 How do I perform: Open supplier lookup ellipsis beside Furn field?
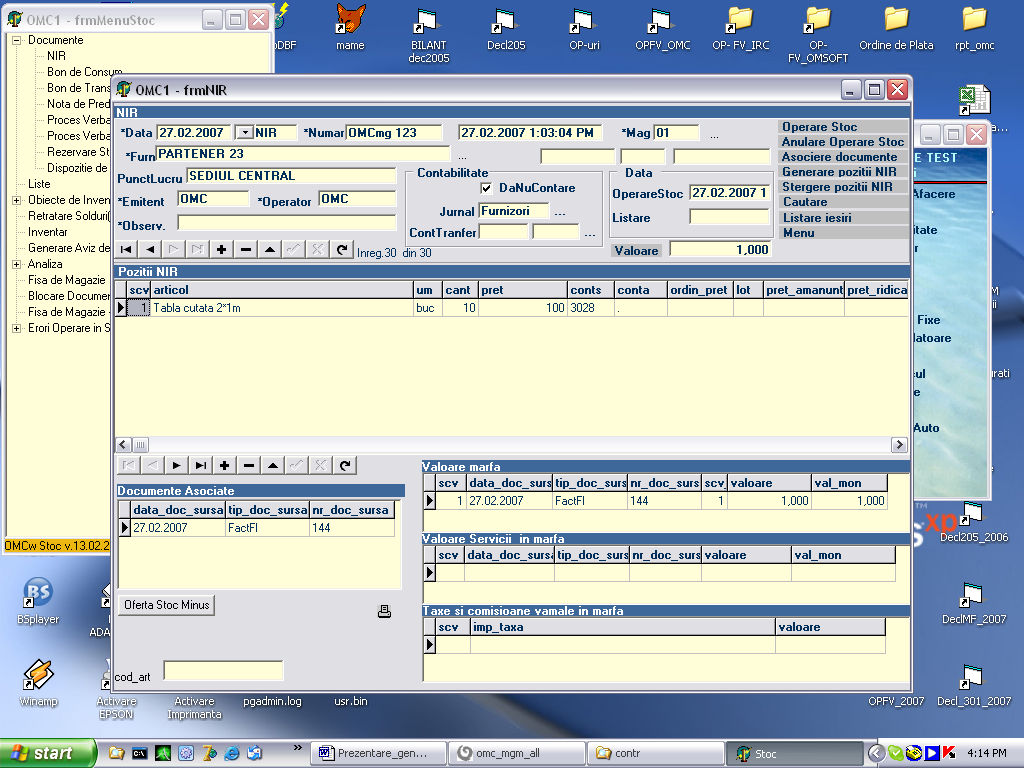point(462,156)
